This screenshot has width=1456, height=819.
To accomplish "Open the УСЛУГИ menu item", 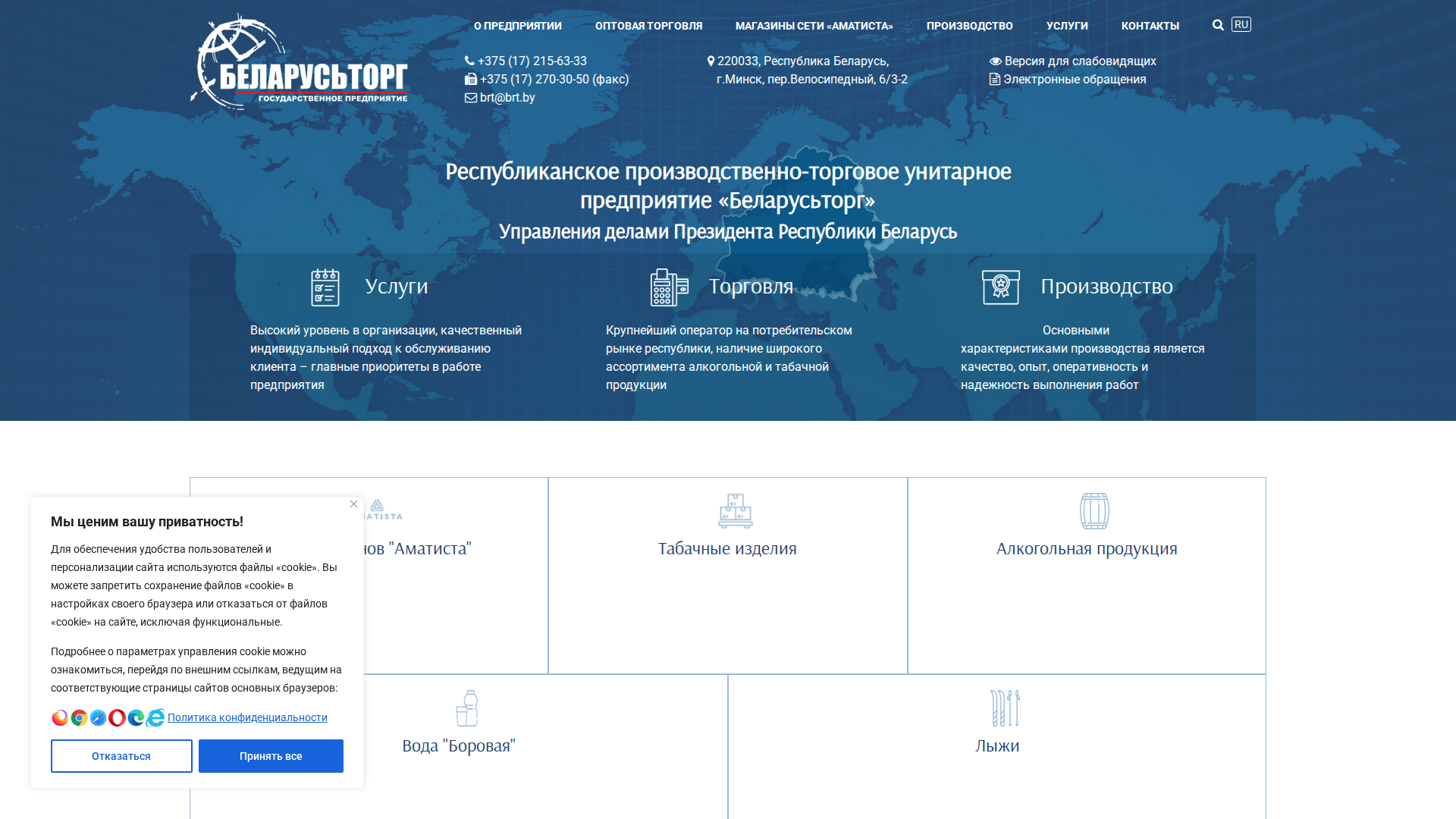I will [1067, 26].
